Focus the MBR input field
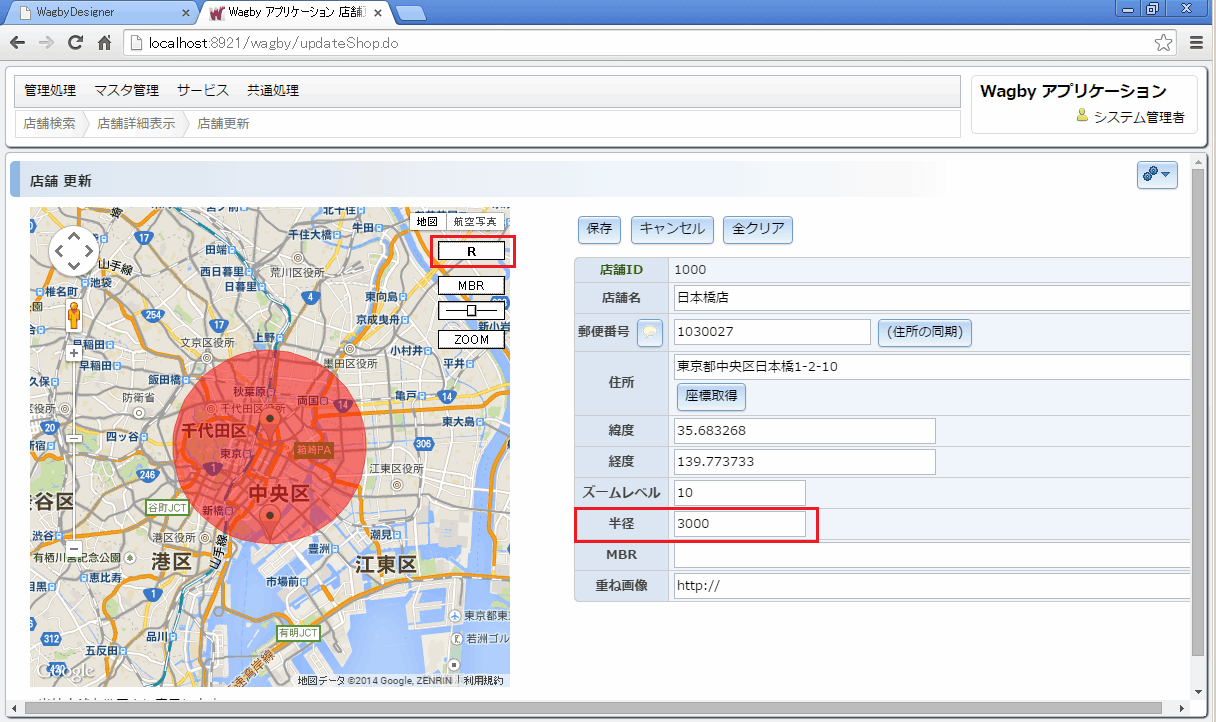The height and width of the screenshot is (722, 1216). [932, 555]
